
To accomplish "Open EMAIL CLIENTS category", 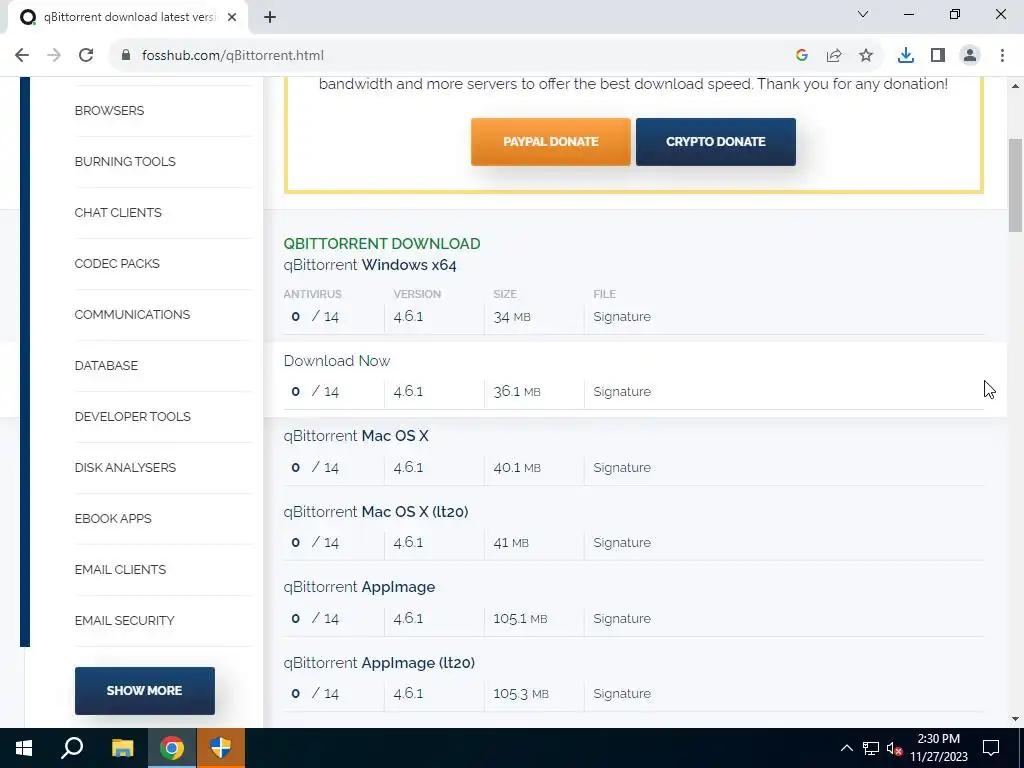I will click(x=120, y=569).
